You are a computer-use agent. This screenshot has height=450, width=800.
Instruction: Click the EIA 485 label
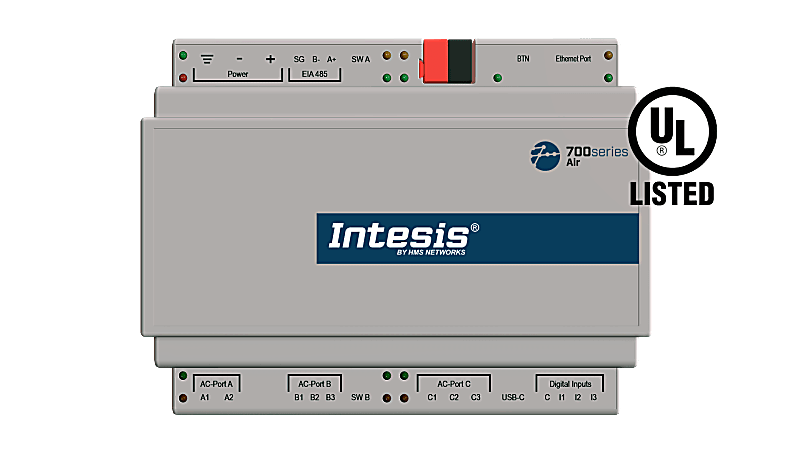click(314, 74)
